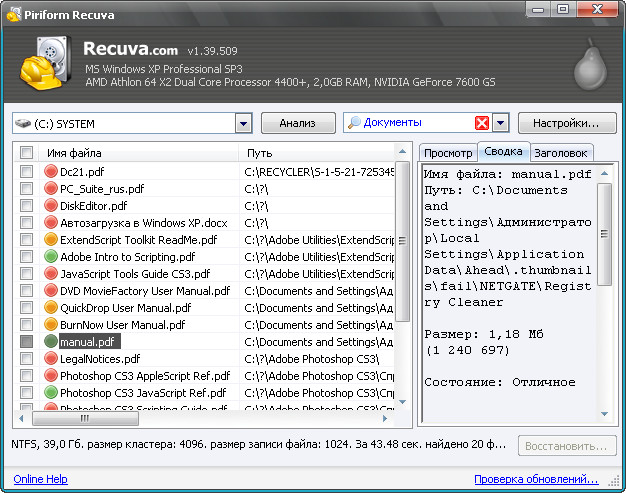Check the box for Dc21.pdf
Image resolution: width=626 pixels, height=493 pixels.
click(x=26, y=172)
